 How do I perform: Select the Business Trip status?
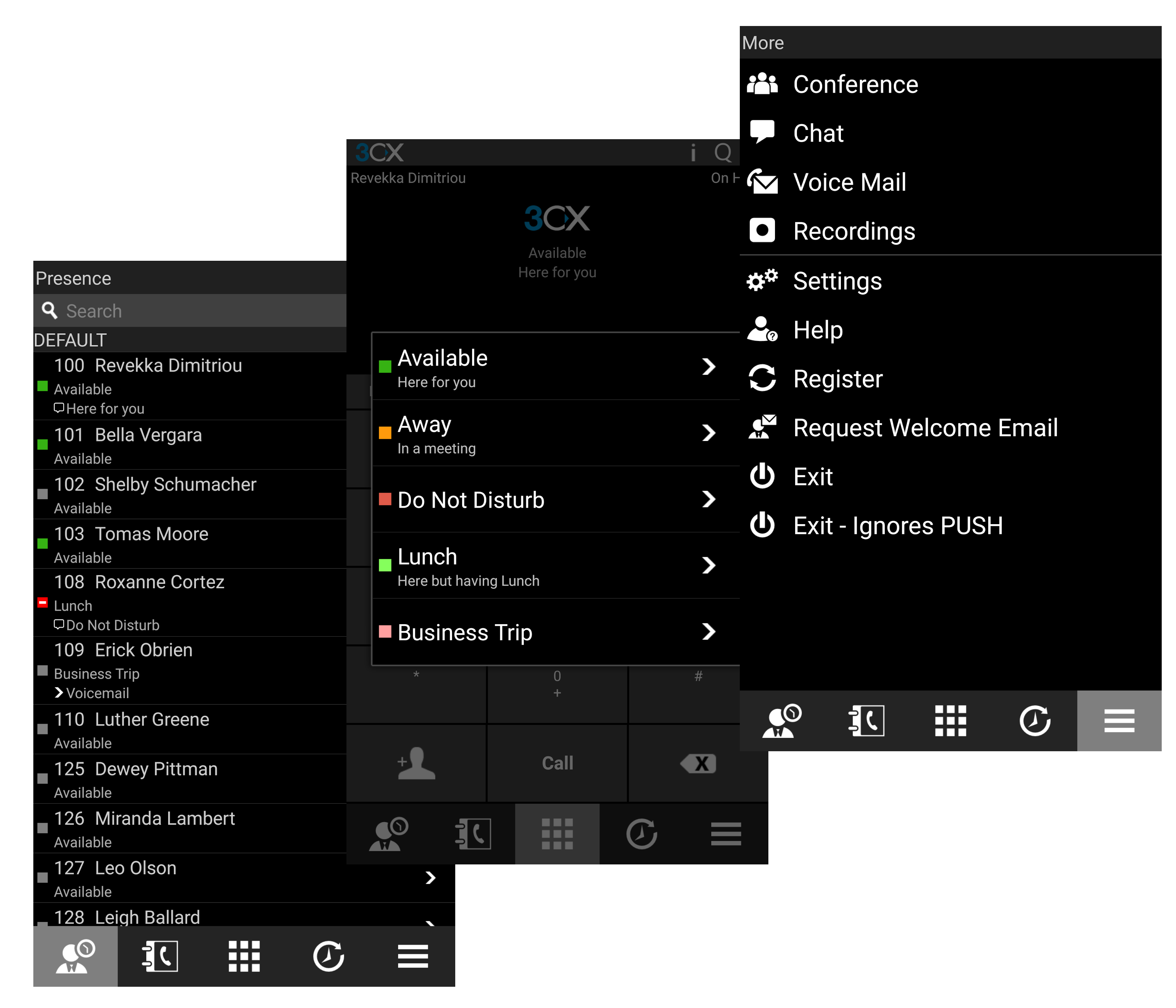(556, 632)
